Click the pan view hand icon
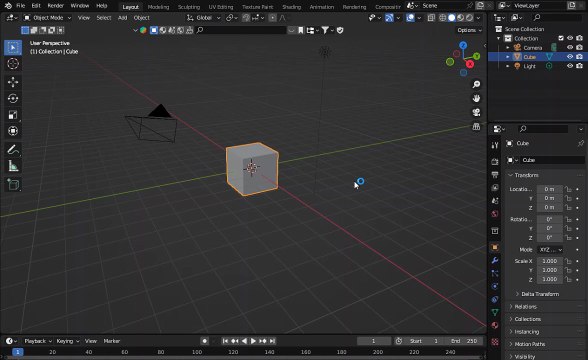 476,98
